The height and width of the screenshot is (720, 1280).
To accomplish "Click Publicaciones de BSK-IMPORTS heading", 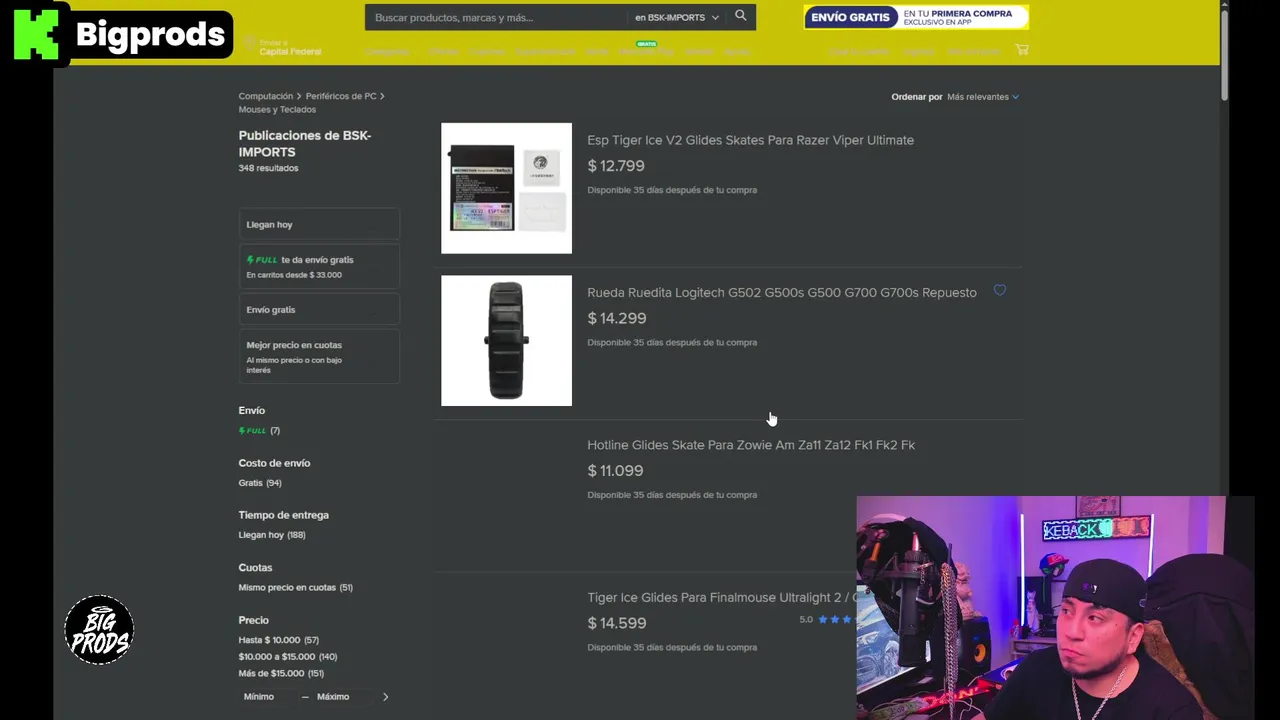I will point(305,144).
